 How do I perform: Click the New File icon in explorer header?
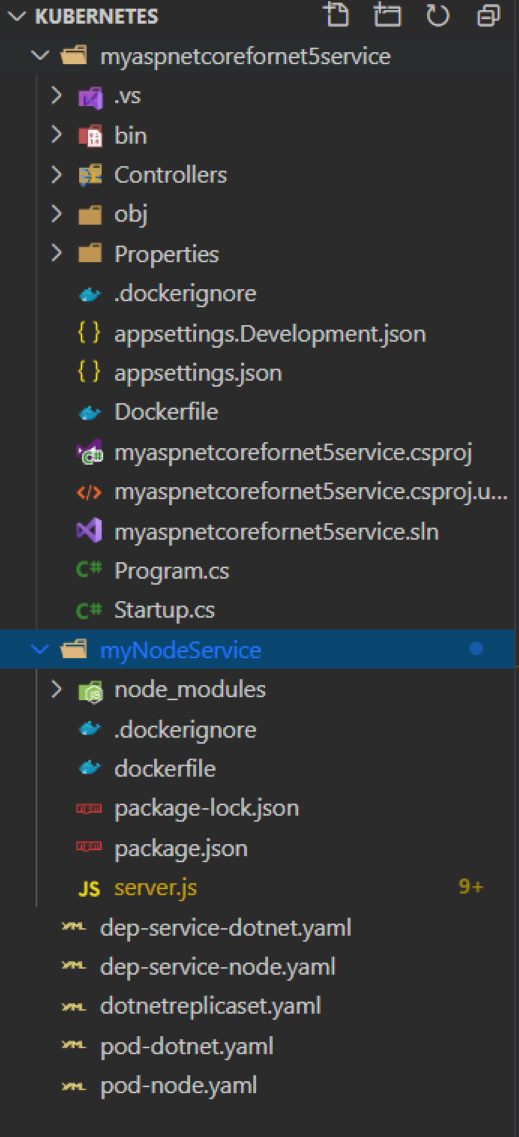[x=336, y=15]
